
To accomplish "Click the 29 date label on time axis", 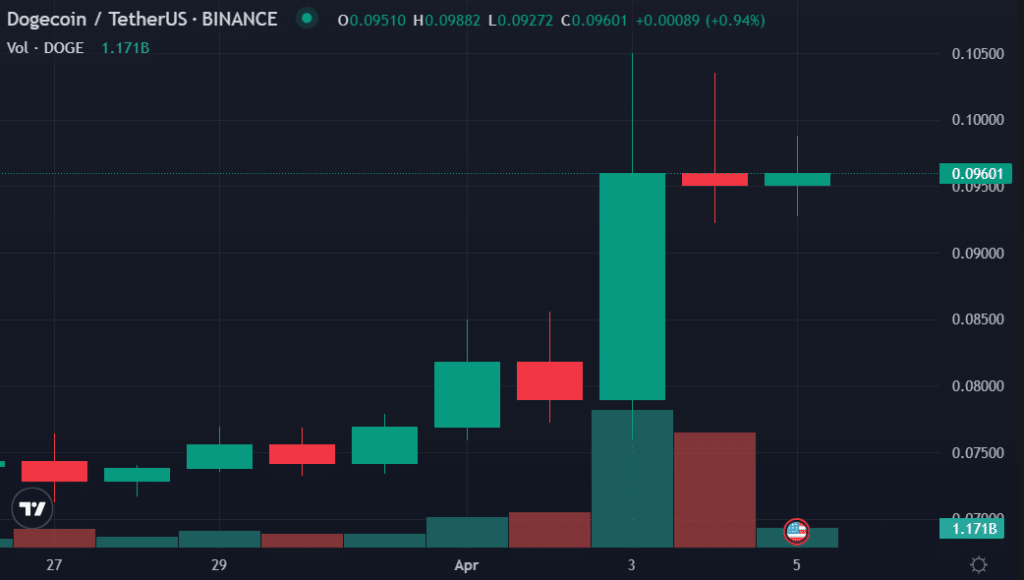I will coord(219,564).
